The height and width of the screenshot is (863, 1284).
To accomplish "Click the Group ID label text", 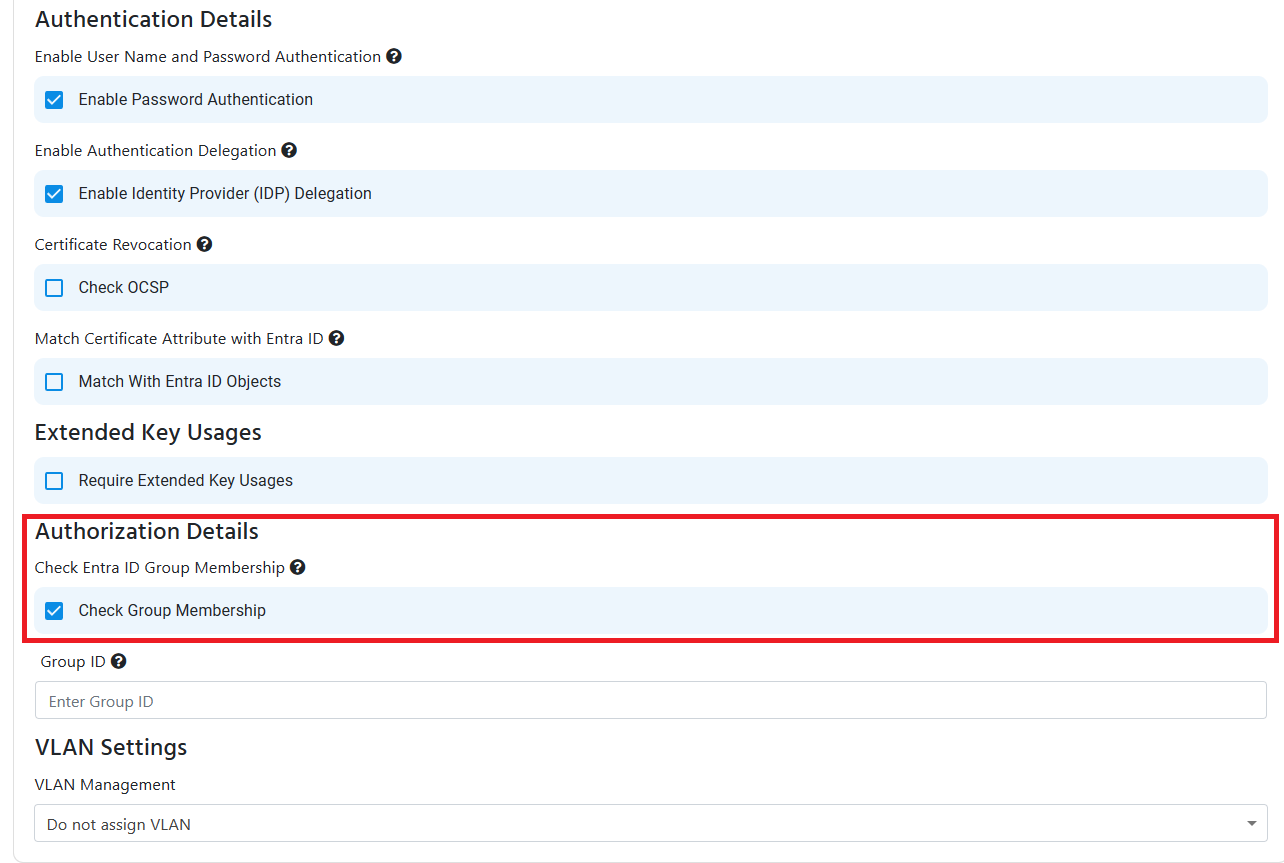I will (x=73, y=662).
